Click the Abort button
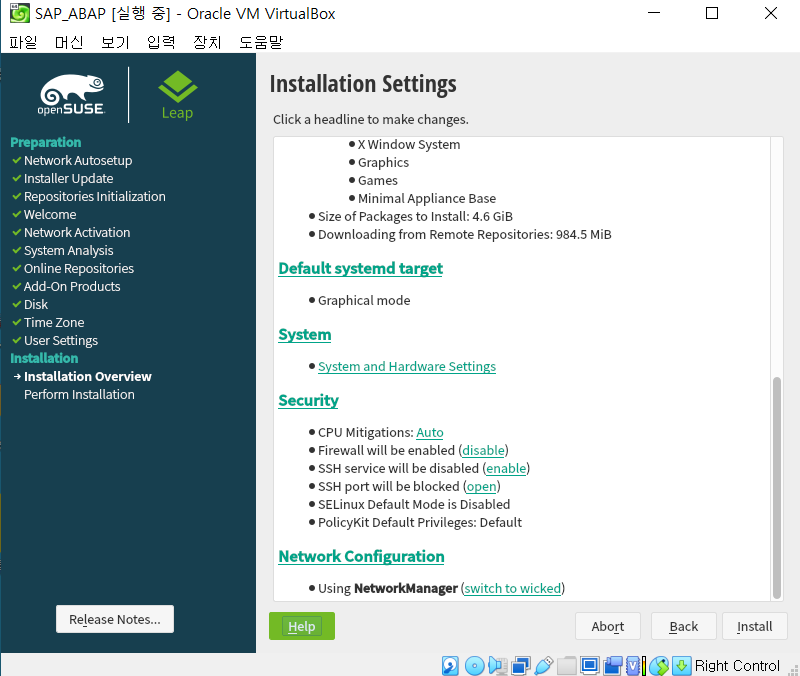 pos(608,626)
